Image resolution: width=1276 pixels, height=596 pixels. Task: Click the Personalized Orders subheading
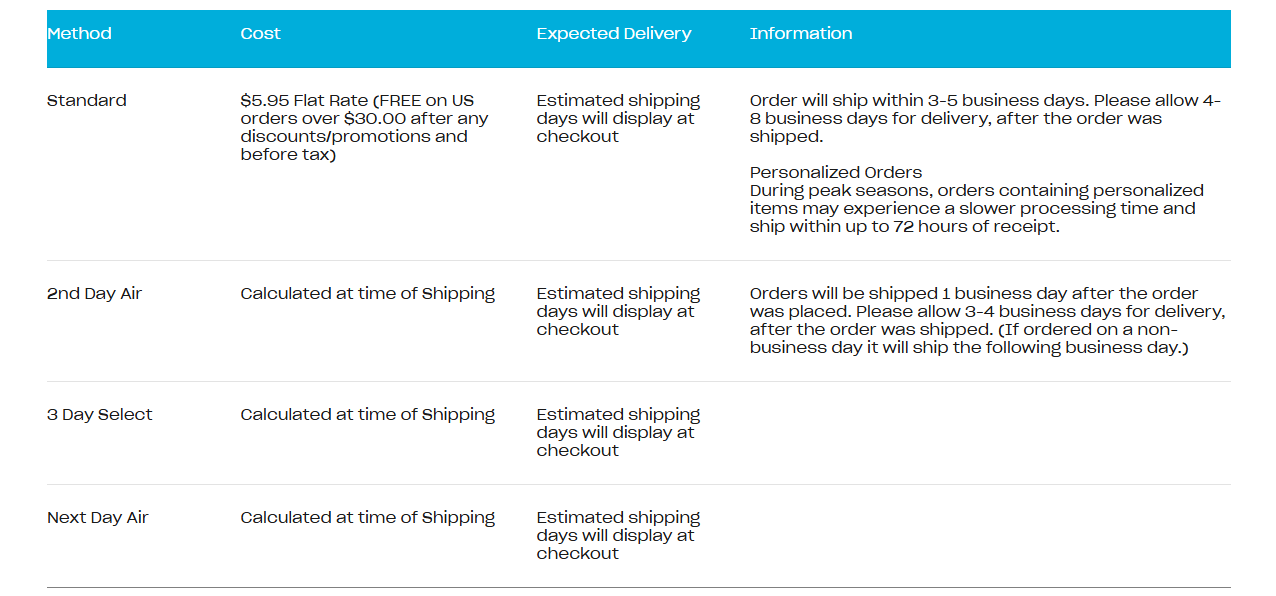coord(835,173)
